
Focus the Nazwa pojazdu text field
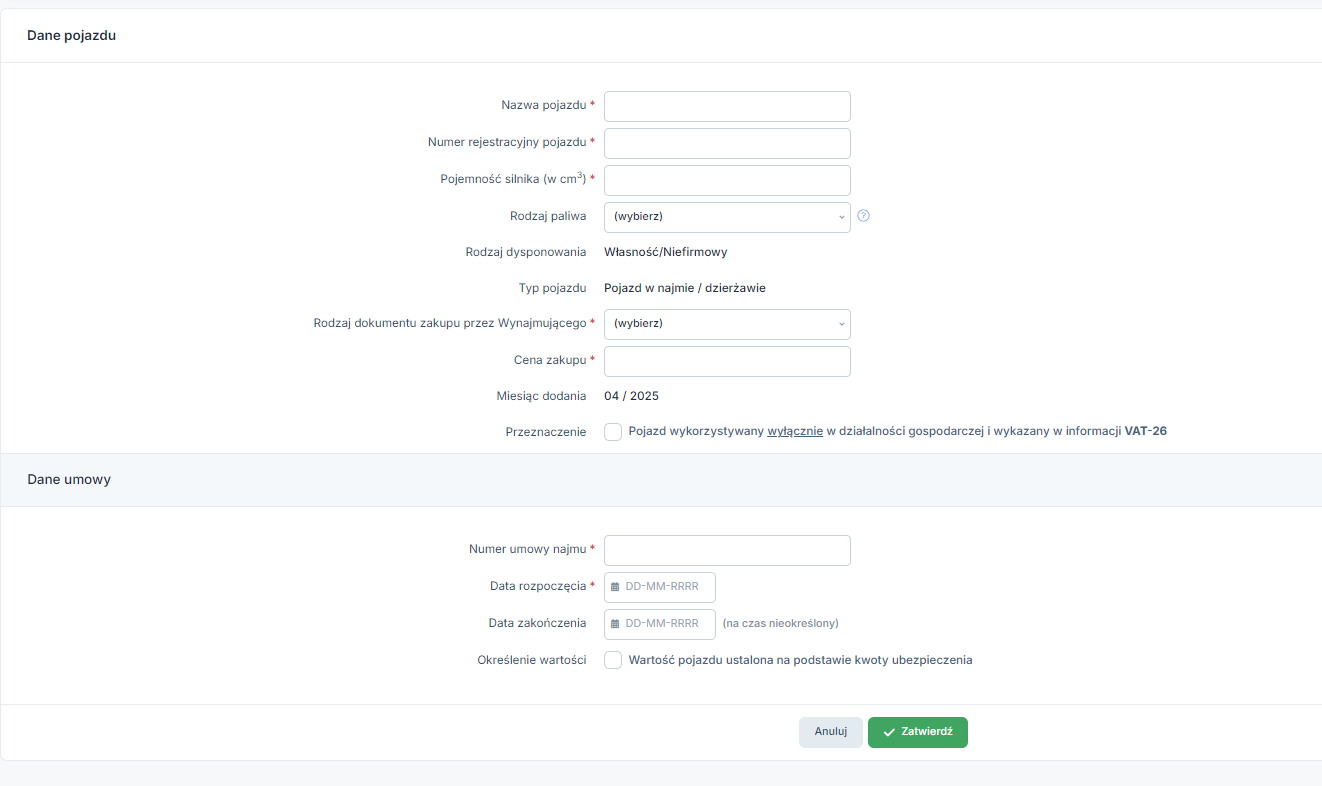727,107
